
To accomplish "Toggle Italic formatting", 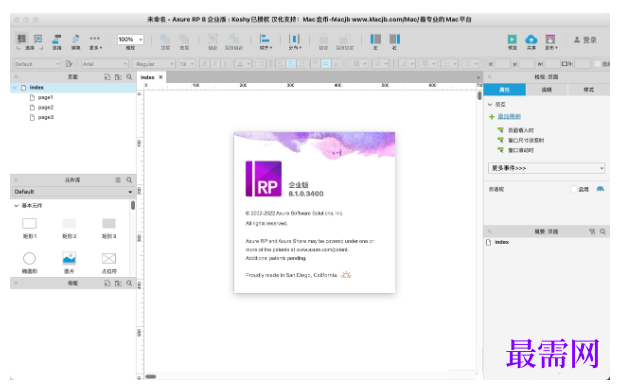I will 215,64.
